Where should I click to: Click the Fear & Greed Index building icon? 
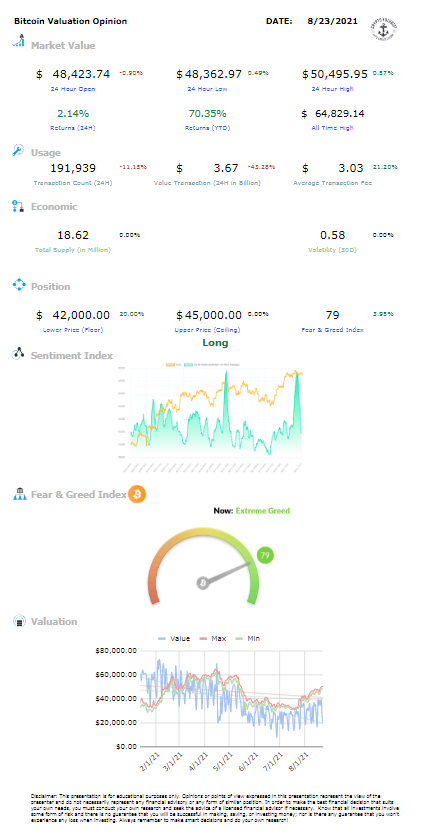[19, 494]
